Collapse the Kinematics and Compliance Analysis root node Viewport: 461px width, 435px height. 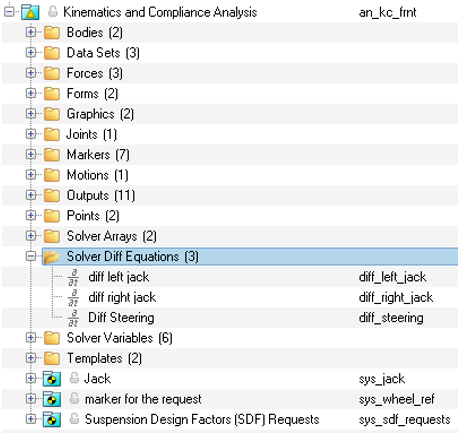[x=10, y=12]
